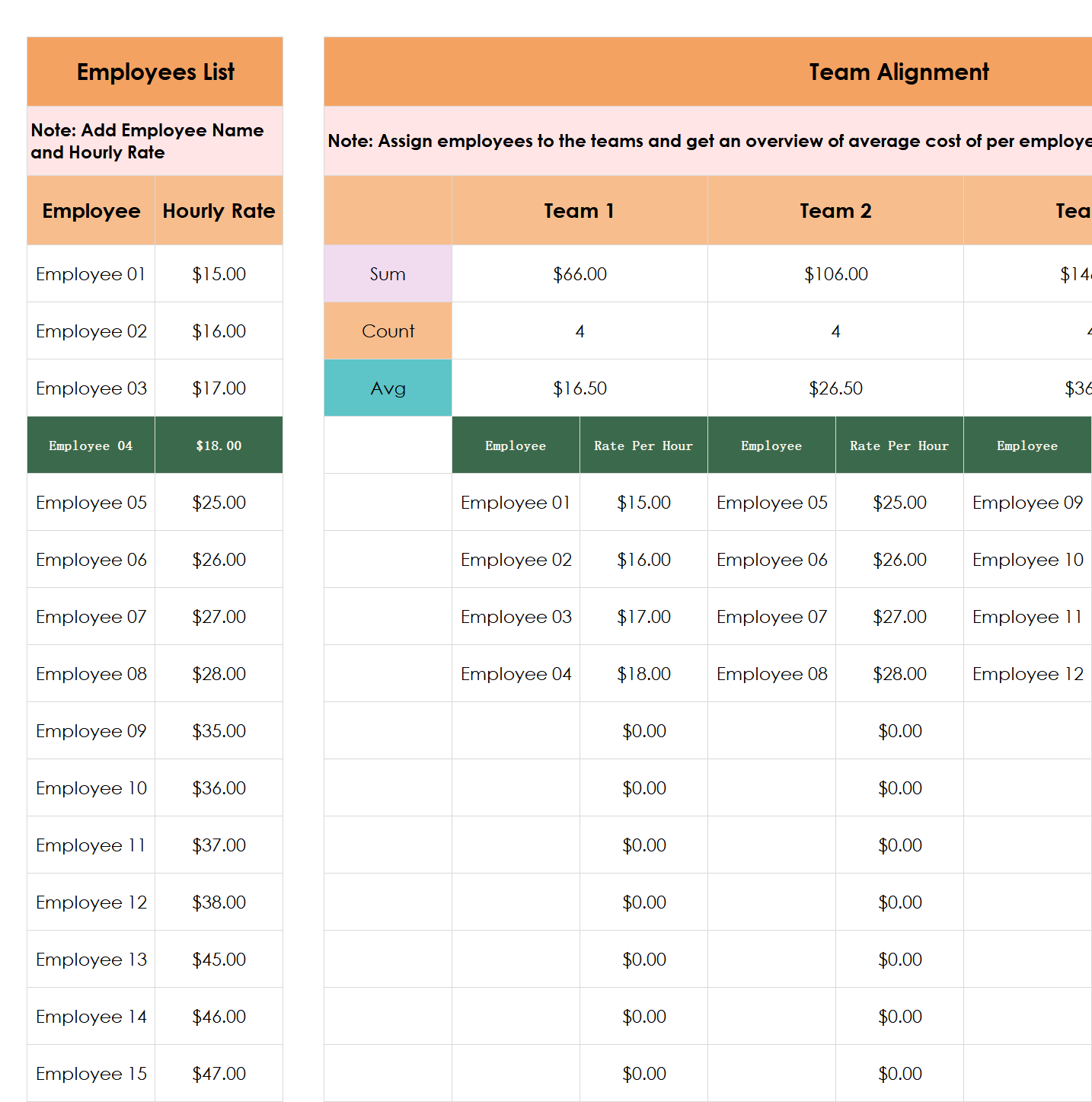Viewport: 1092px width, 1102px height.
Task: Select the highlighted Employee 04 cell in Employees List
Action: [91, 446]
